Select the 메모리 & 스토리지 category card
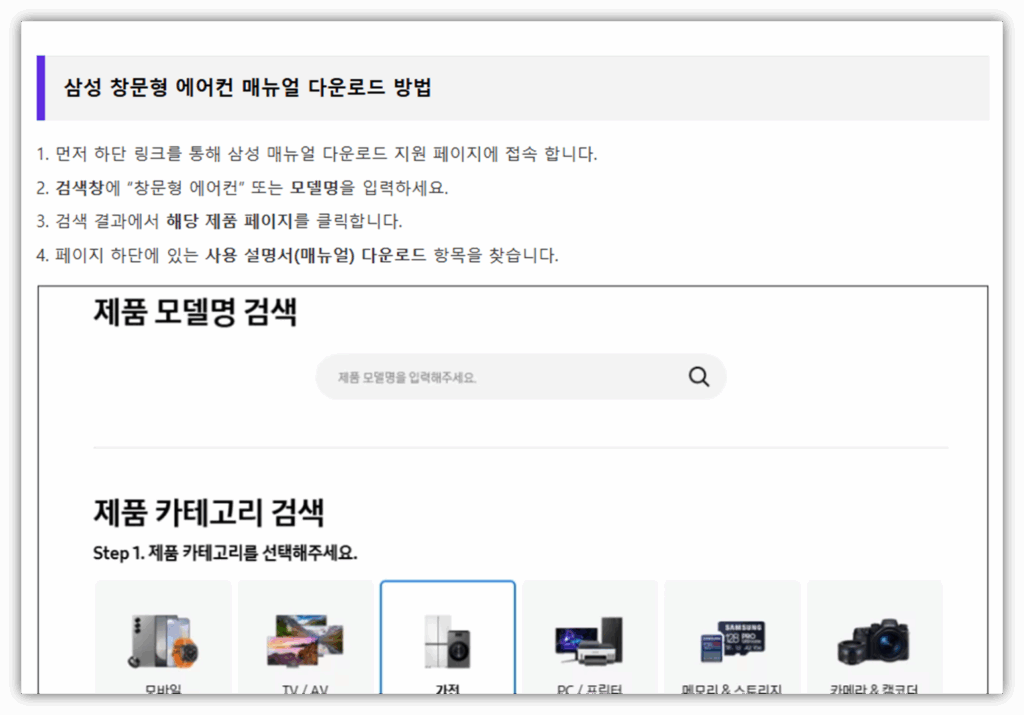This screenshot has width=1024, height=715. point(732,637)
